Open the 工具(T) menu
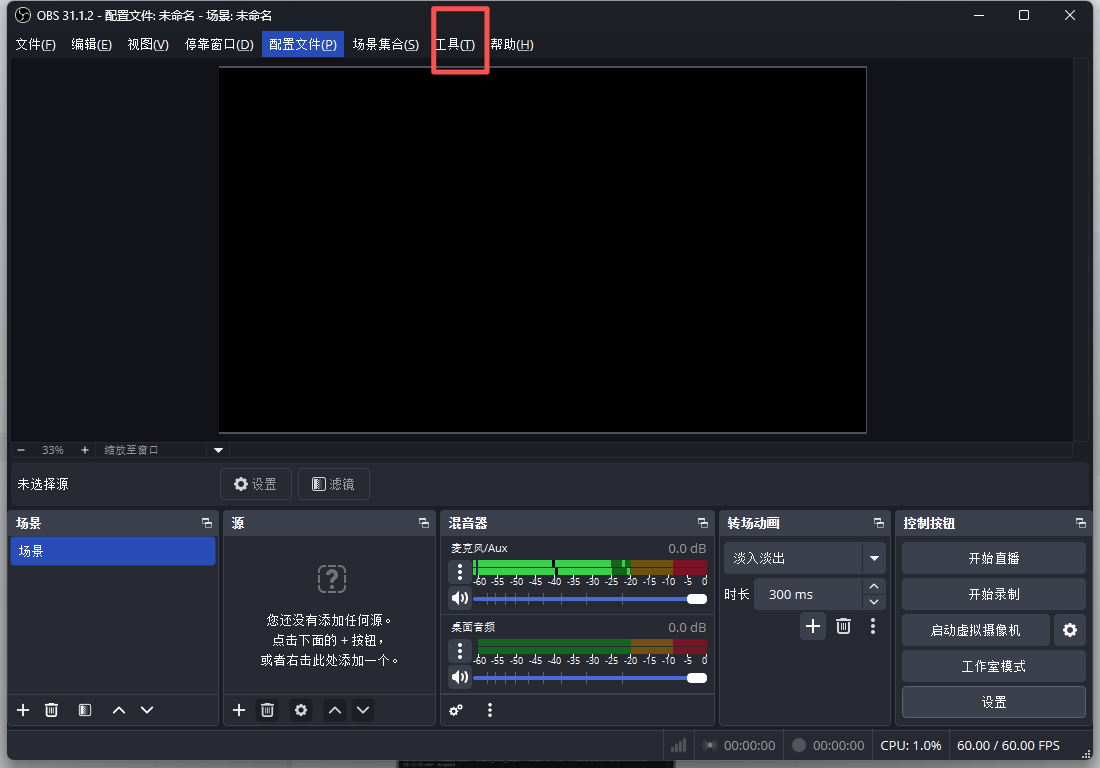This screenshot has height=768, width=1100. coord(455,44)
